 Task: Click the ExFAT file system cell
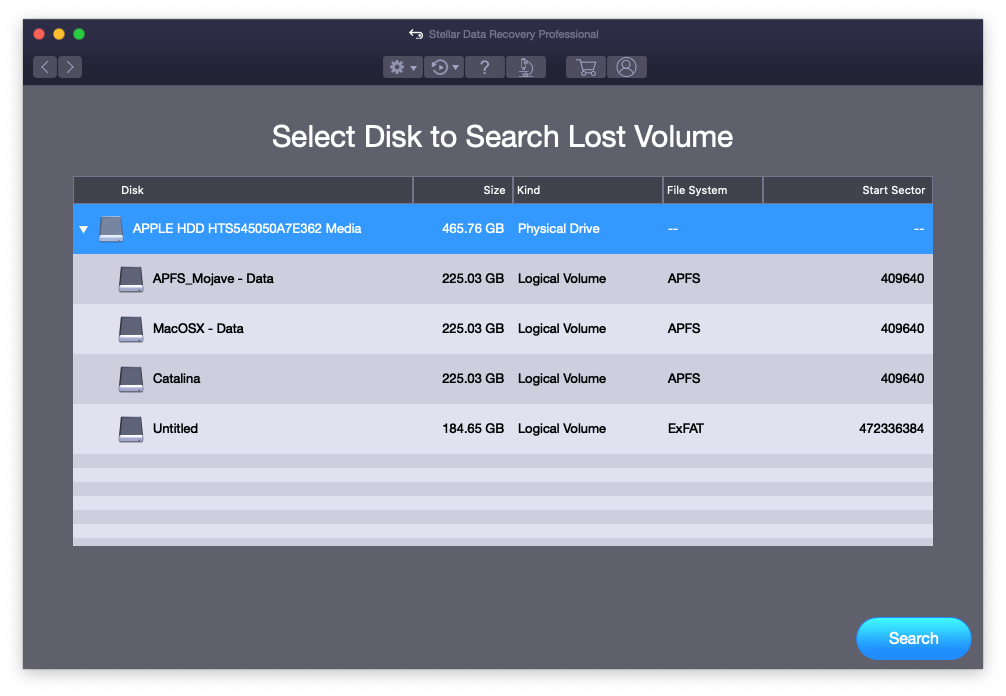(686, 429)
